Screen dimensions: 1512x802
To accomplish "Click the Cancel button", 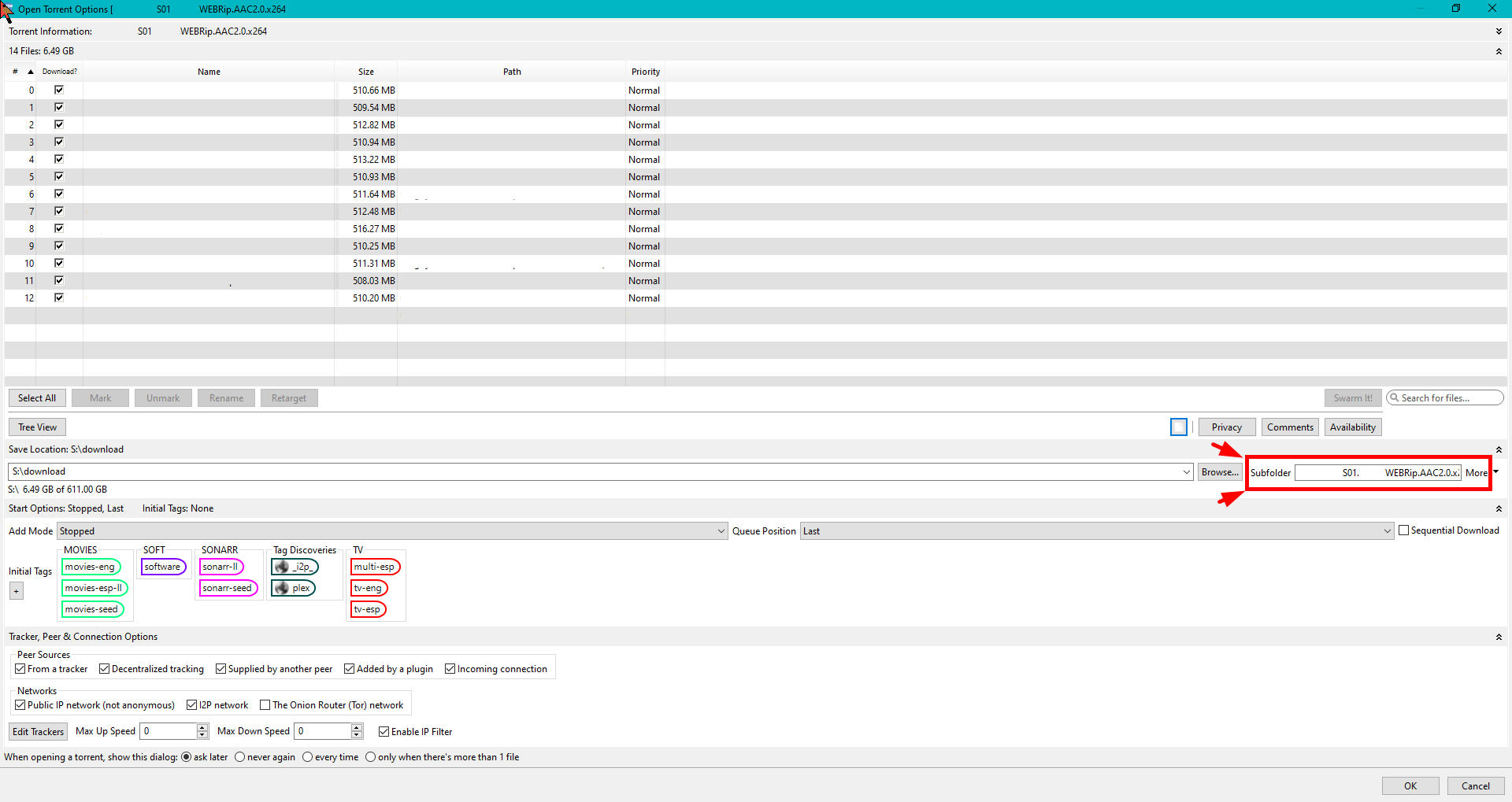I will coord(1476,785).
